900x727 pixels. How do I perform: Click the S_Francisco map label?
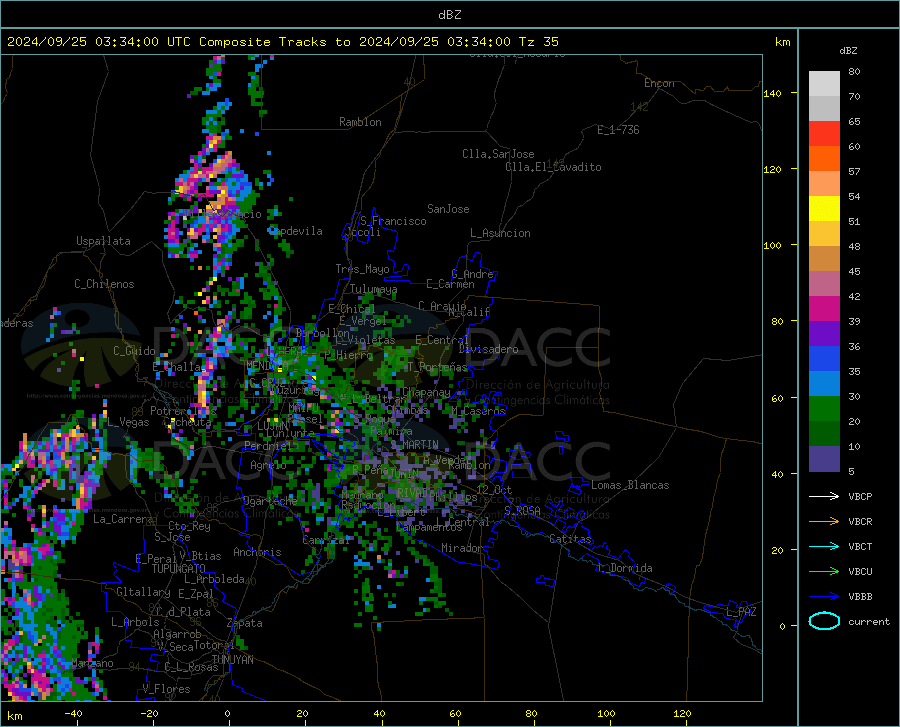(x=393, y=221)
